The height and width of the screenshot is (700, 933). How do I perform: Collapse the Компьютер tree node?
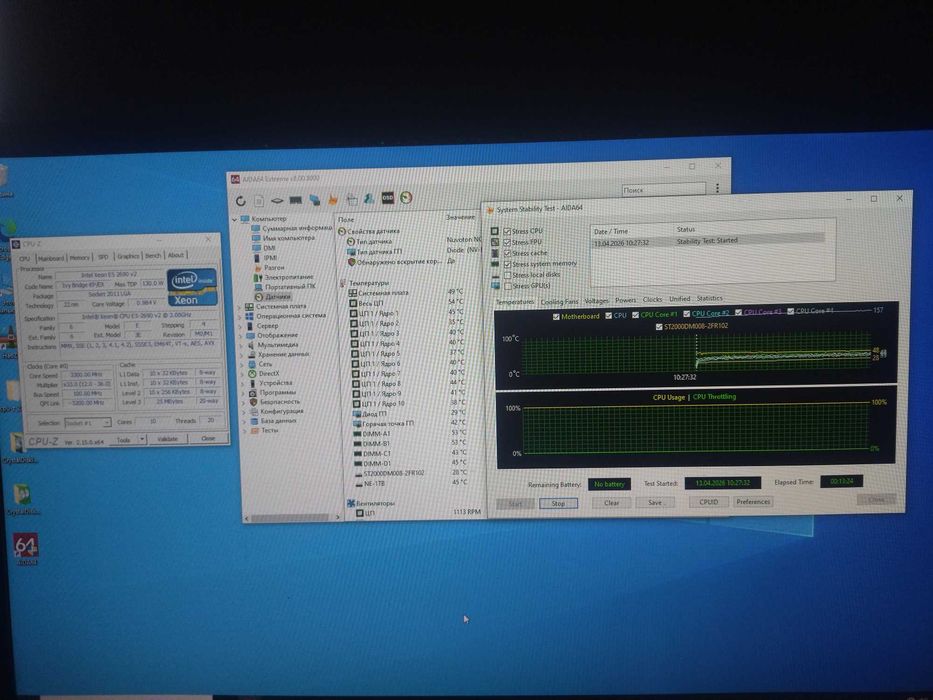tap(234, 220)
